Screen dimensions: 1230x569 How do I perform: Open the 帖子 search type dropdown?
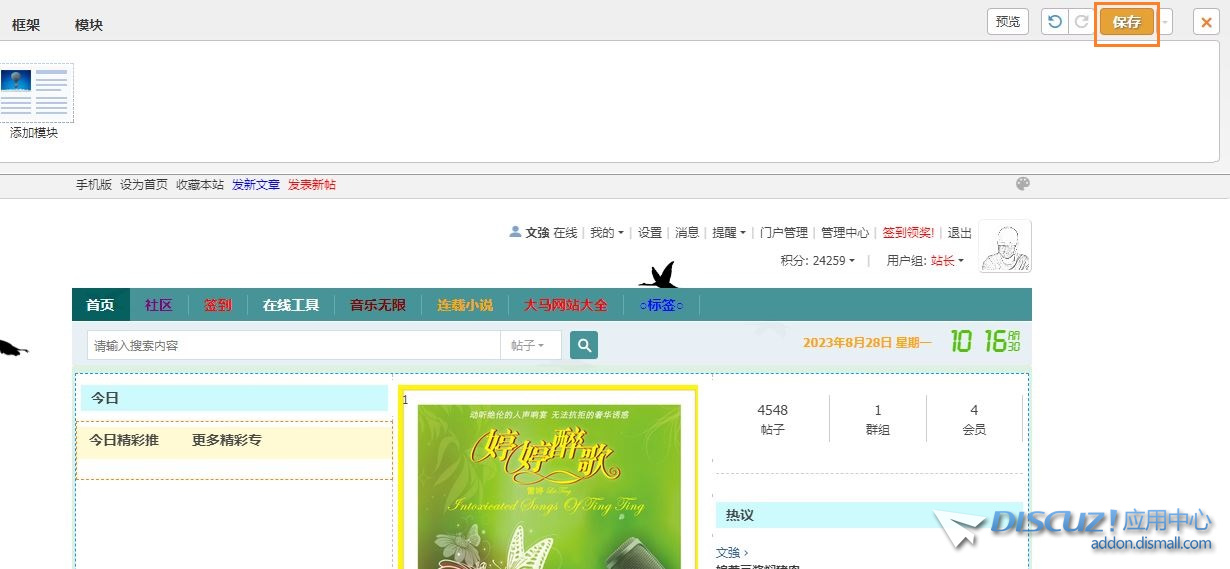pos(527,345)
